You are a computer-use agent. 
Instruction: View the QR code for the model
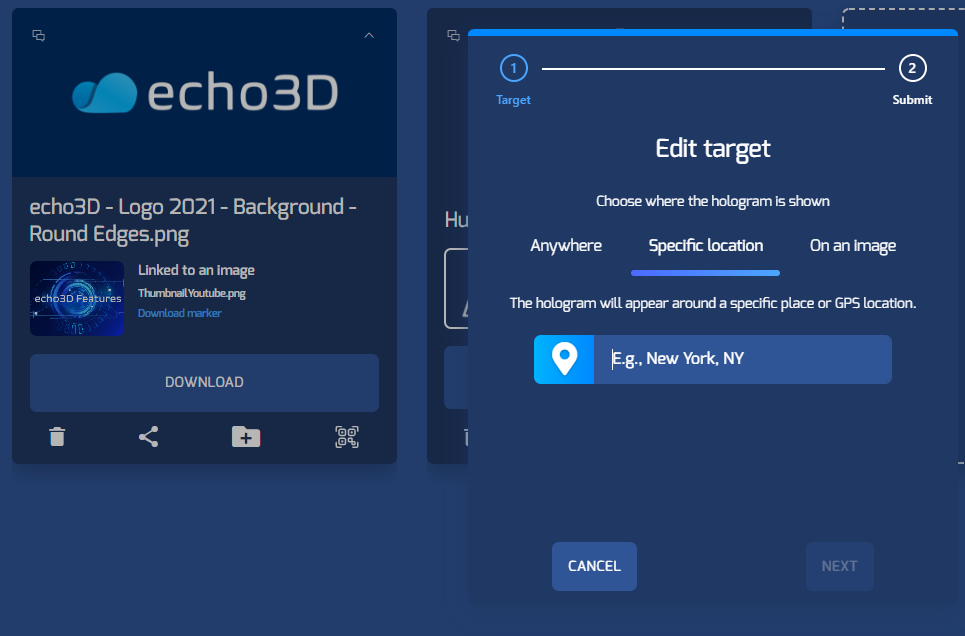point(347,436)
